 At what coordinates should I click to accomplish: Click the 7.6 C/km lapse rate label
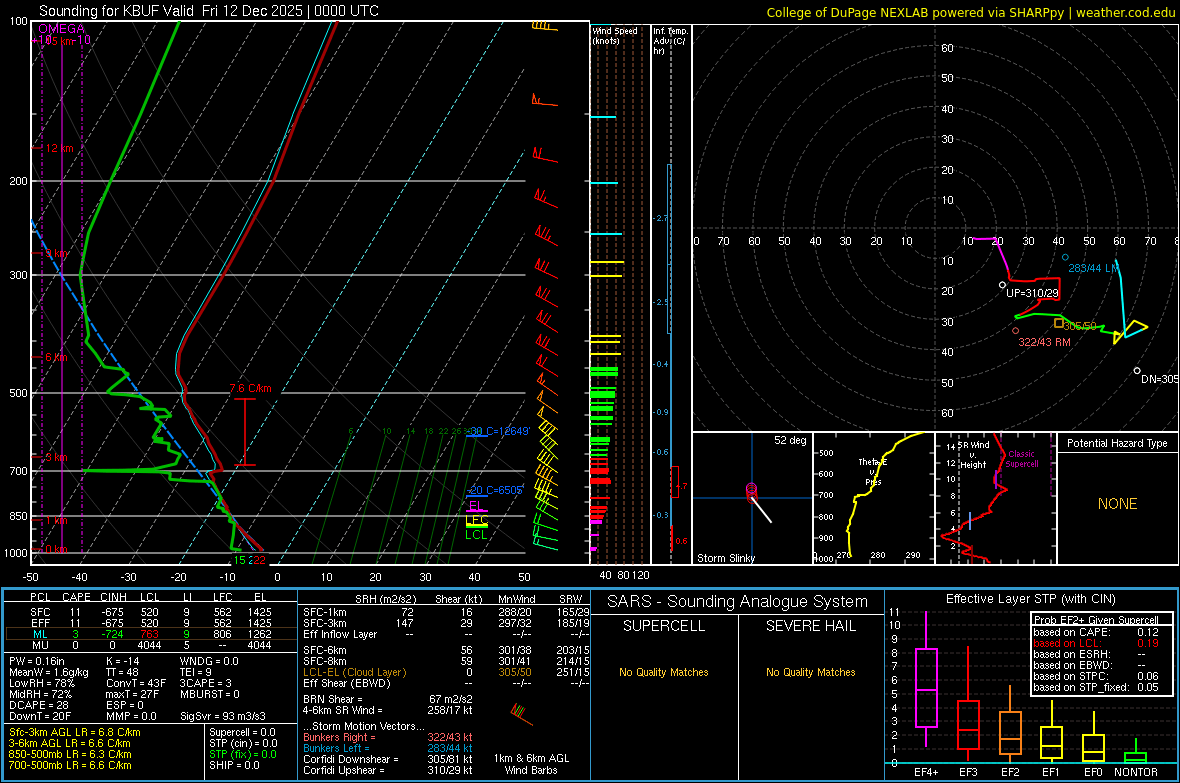[250, 388]
